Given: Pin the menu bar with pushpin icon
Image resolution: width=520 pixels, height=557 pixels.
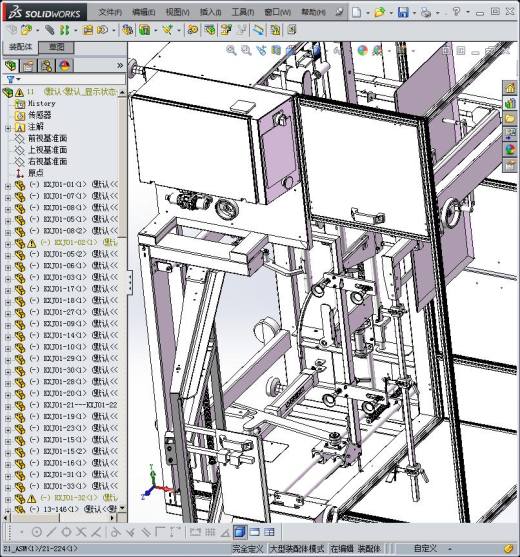Looking at the screenshot, I should (x=339, y=12).
